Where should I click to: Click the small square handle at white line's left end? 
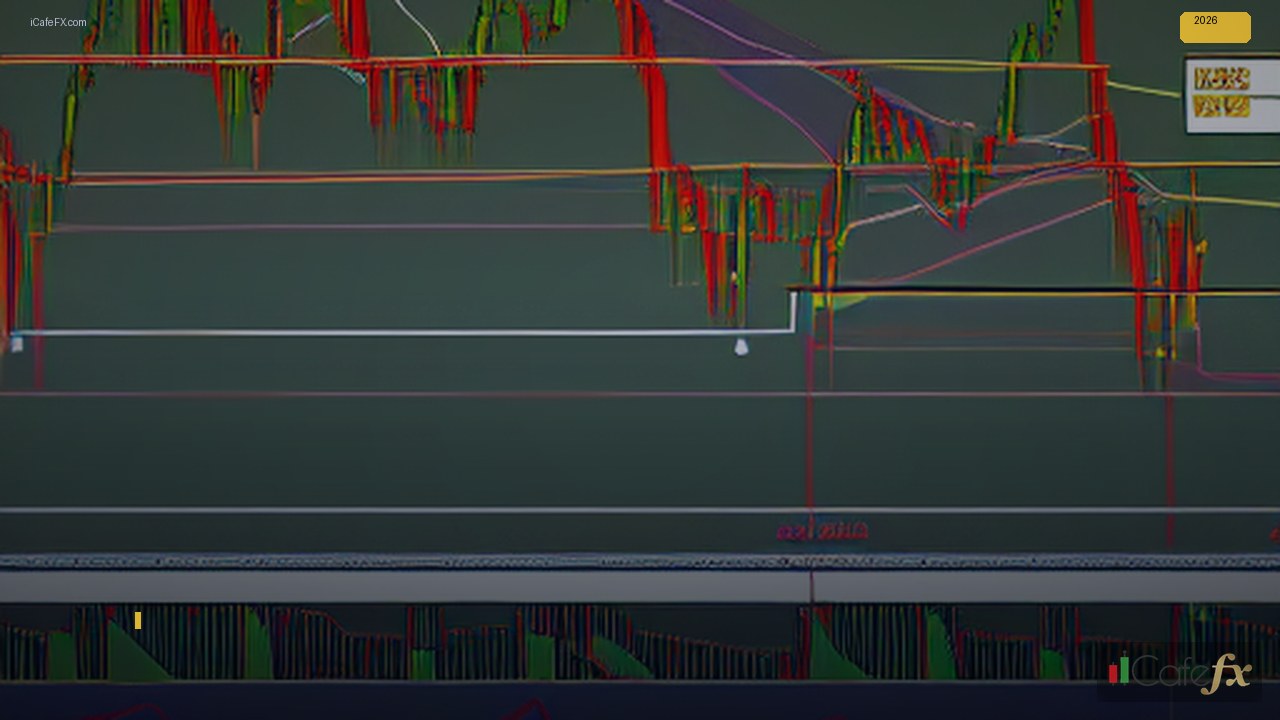(x=16, y=344)
